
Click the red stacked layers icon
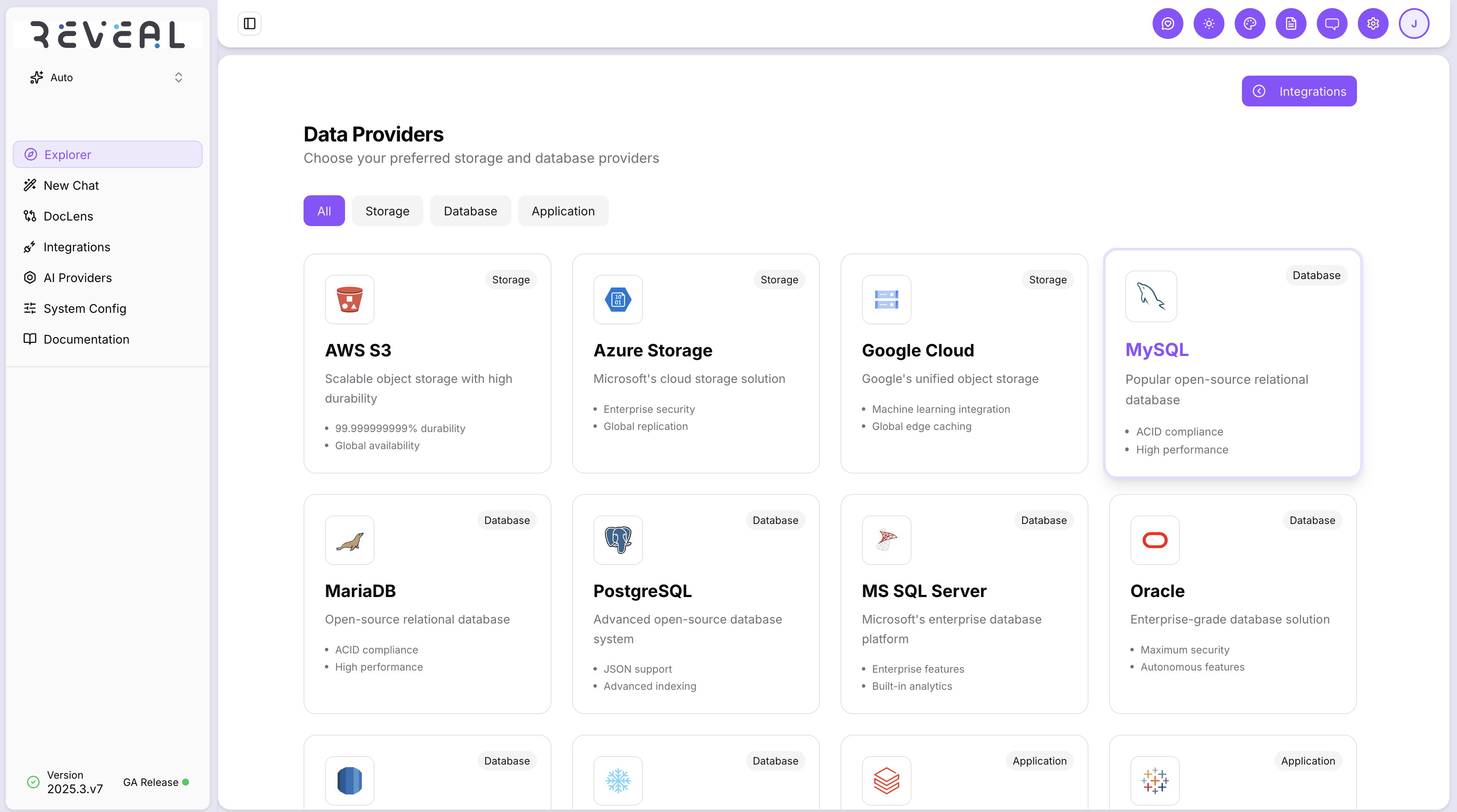point(886,781)
